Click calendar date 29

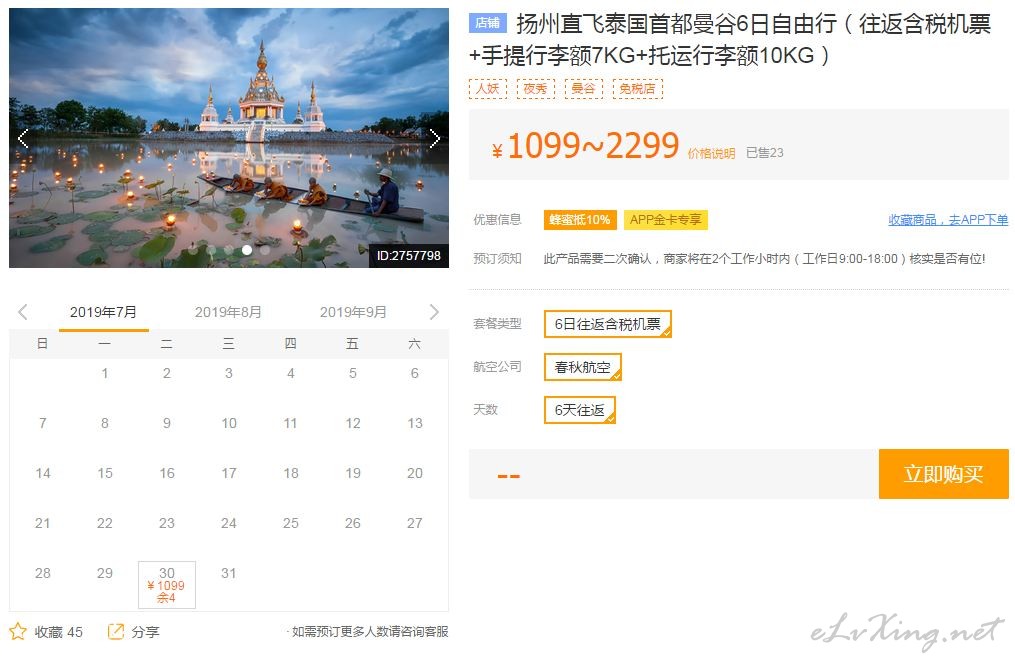click(105, 573)
